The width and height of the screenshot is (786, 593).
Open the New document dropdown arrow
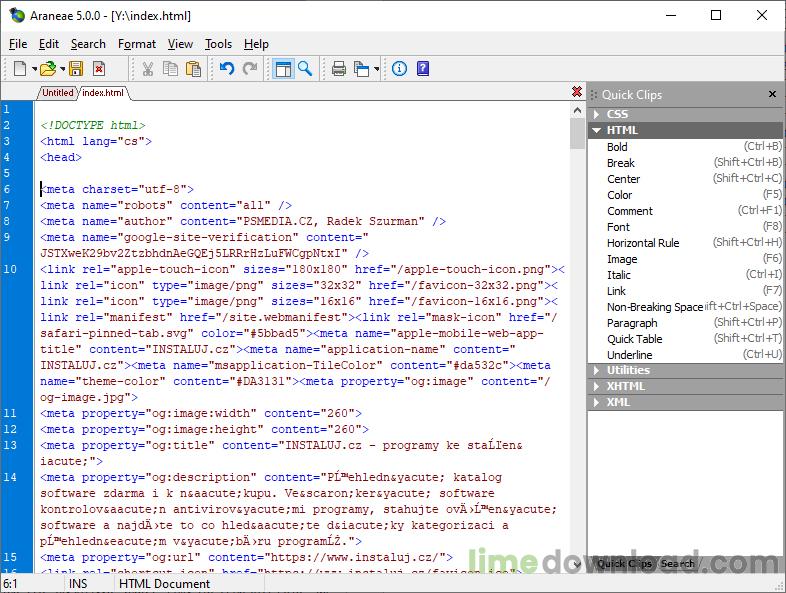[35, 69]
